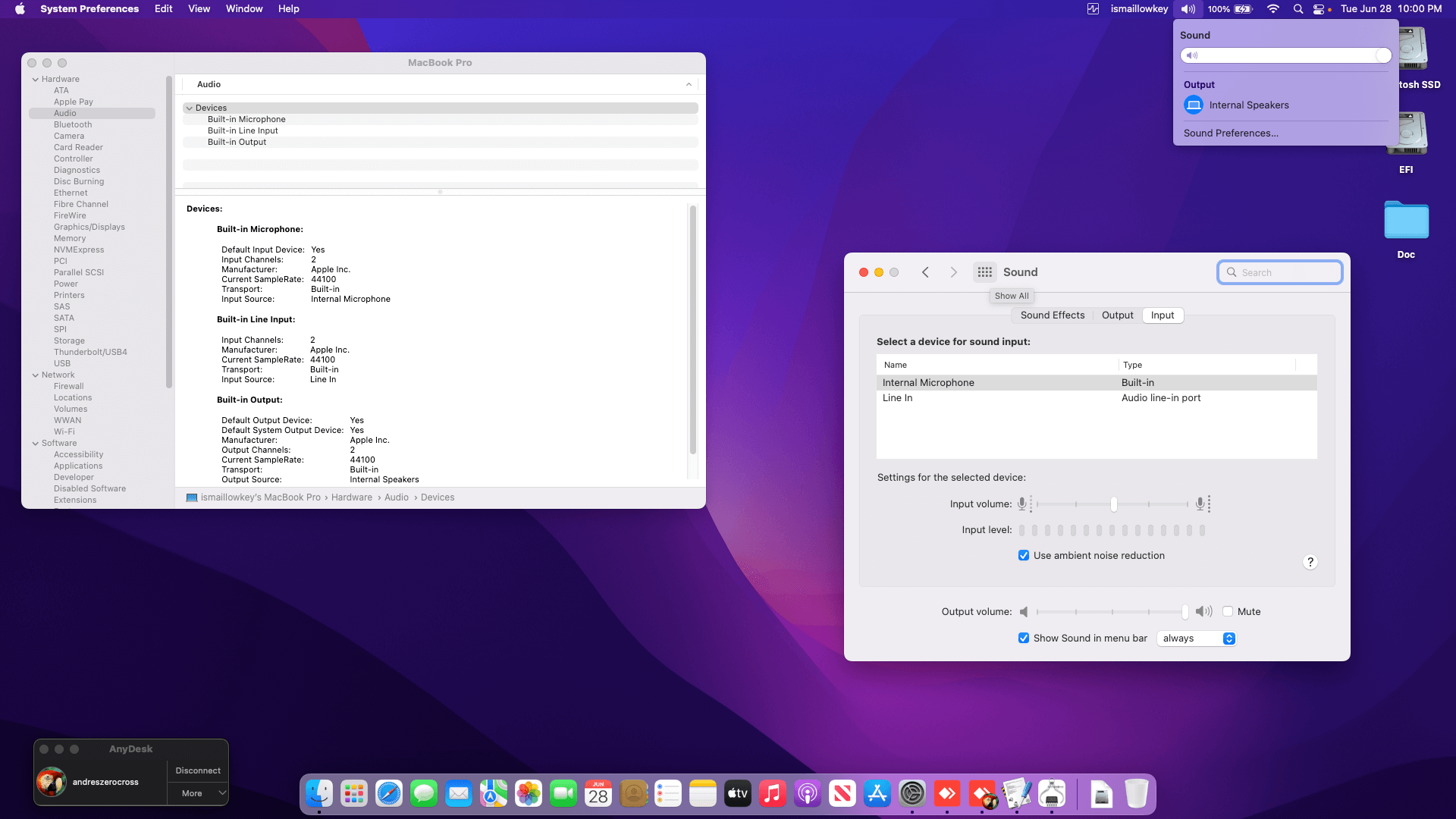Collapse the Devices disclosure triangle
This screenshot has width=1456, height=819.
(190, 108)
